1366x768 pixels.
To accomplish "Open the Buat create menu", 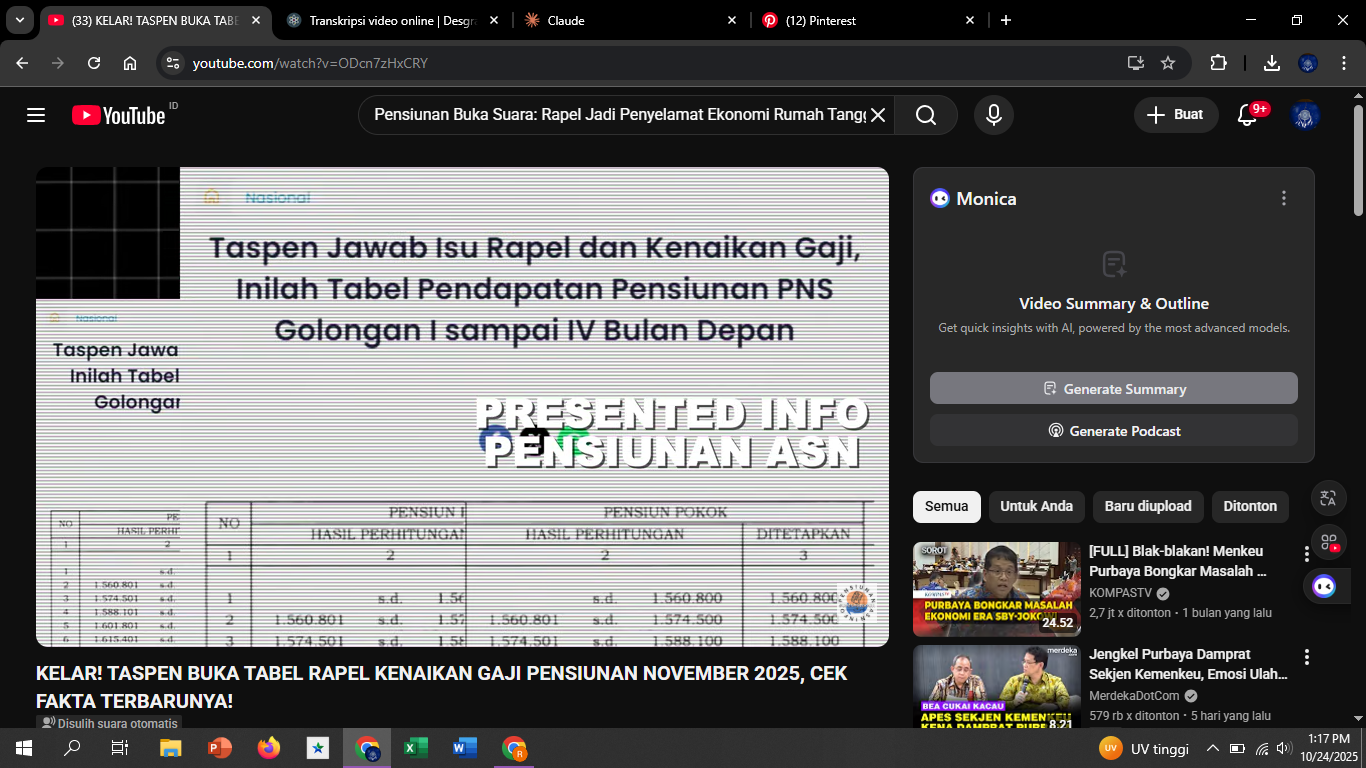I will [x=1175, y=115].
